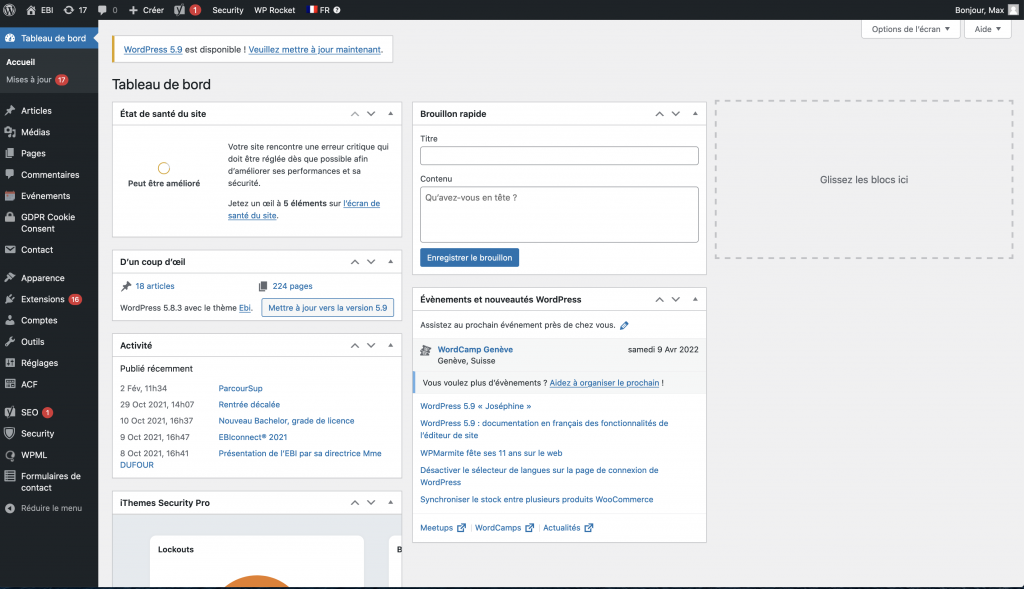Click the Réglages sliders icon in sidebar
Viewport: 1024px width, 589px height.
[10, 362]
